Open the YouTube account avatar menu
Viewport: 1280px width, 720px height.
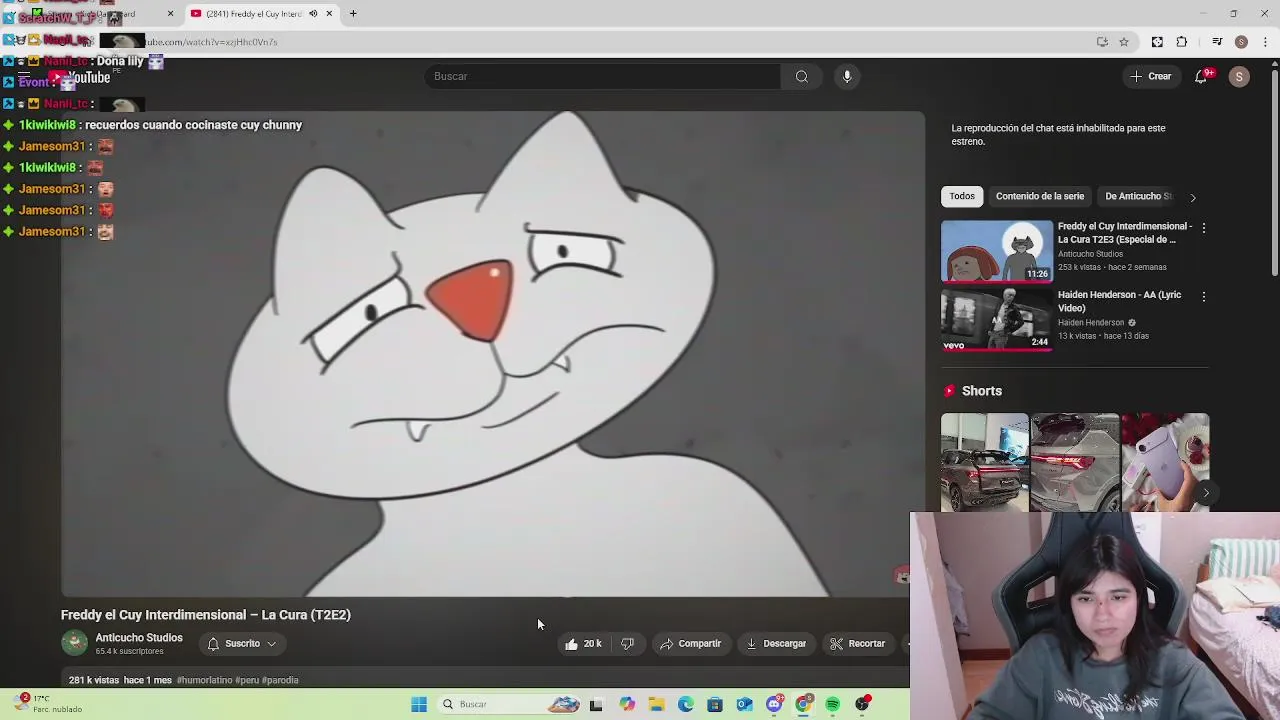[x=1239, y=77]
